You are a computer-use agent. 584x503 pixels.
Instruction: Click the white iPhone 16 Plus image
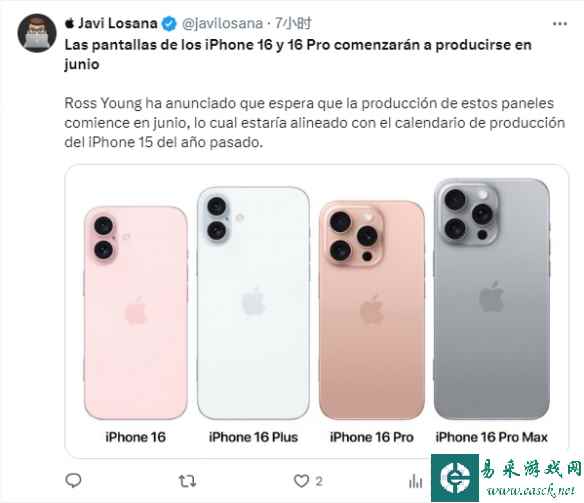click(253, 303)
